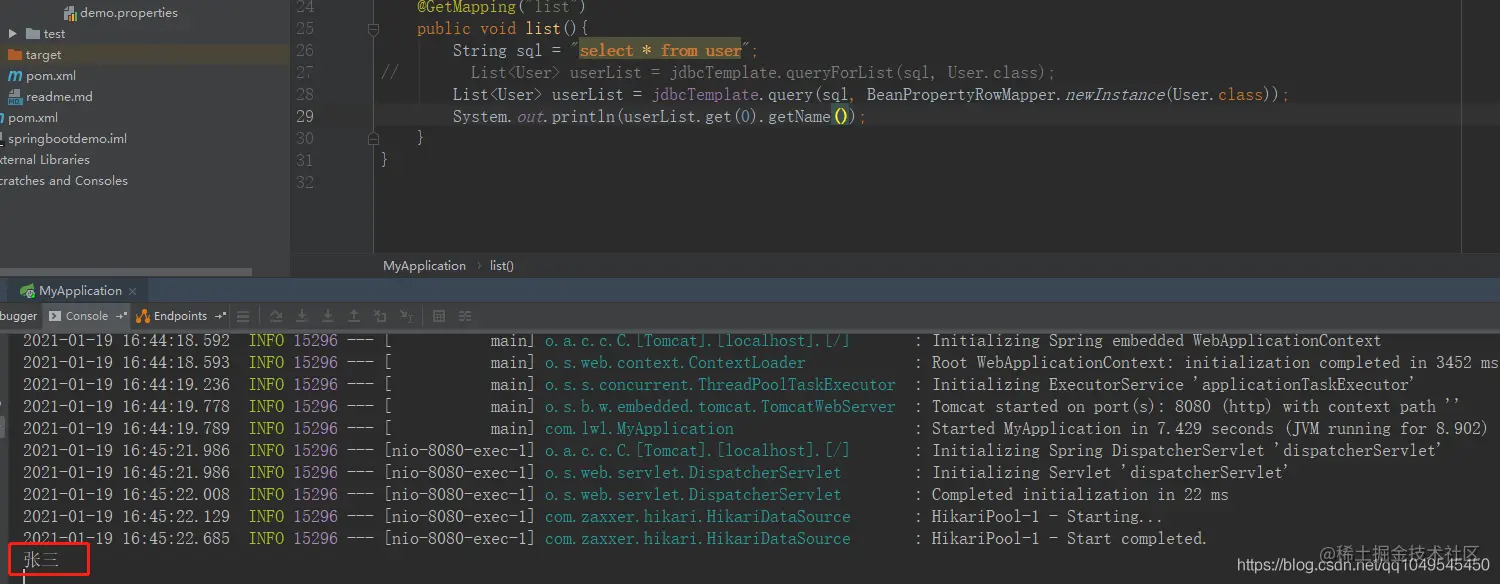Click the Run to Cursor icon
Viewport: 1500px width, 584px height.
point(407,316)
